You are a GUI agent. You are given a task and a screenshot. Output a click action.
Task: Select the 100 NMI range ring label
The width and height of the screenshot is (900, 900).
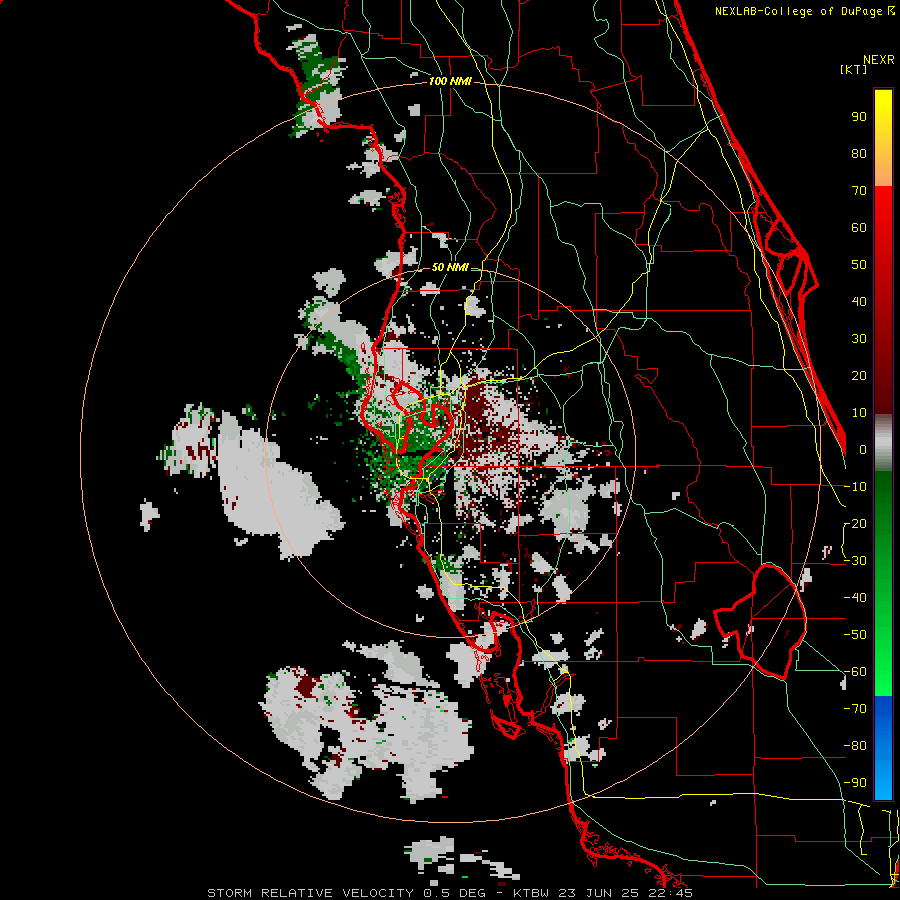coord(450,82)
